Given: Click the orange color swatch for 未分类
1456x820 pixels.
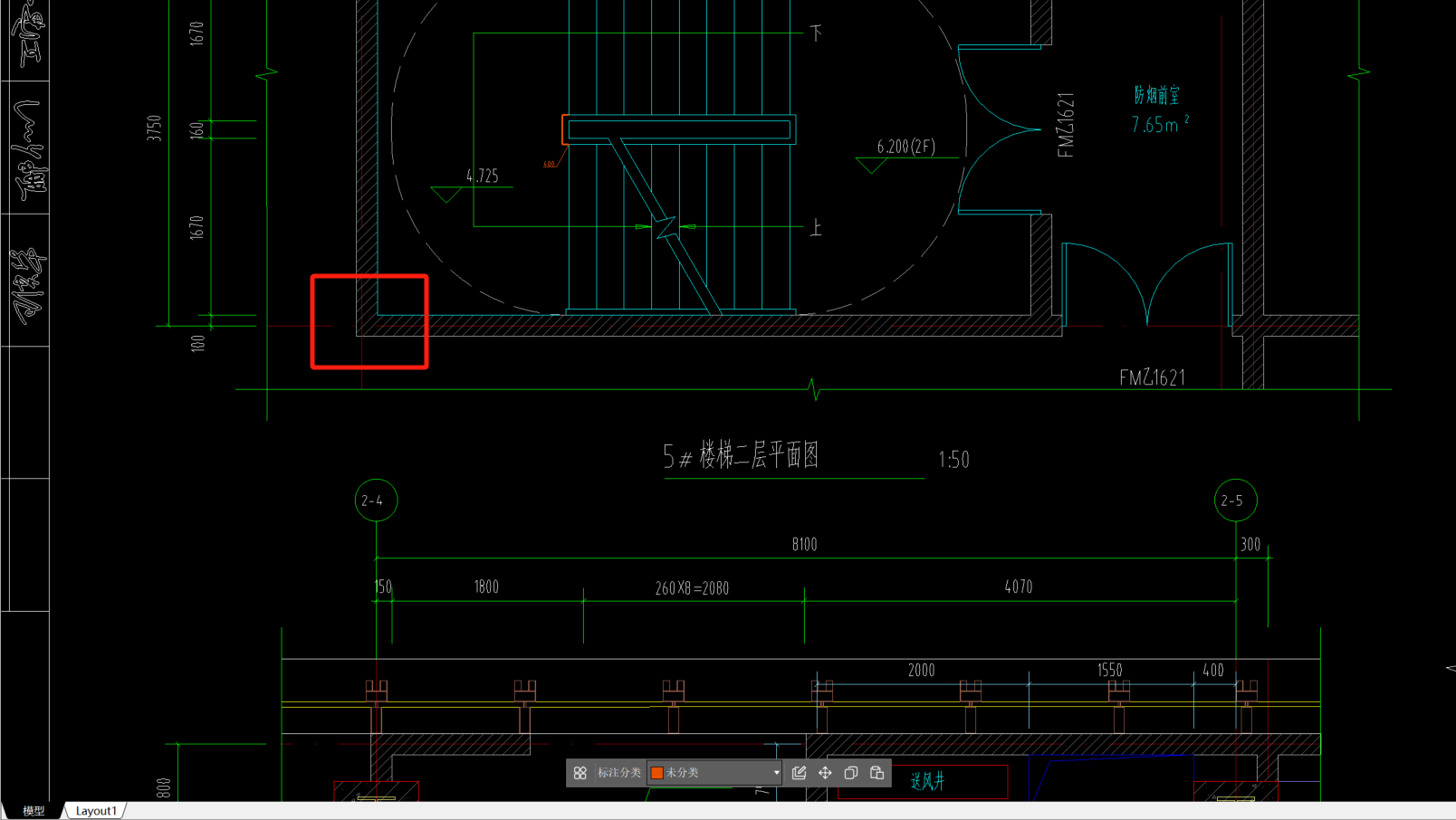Looking at the screenshot, I should [657, 773].
